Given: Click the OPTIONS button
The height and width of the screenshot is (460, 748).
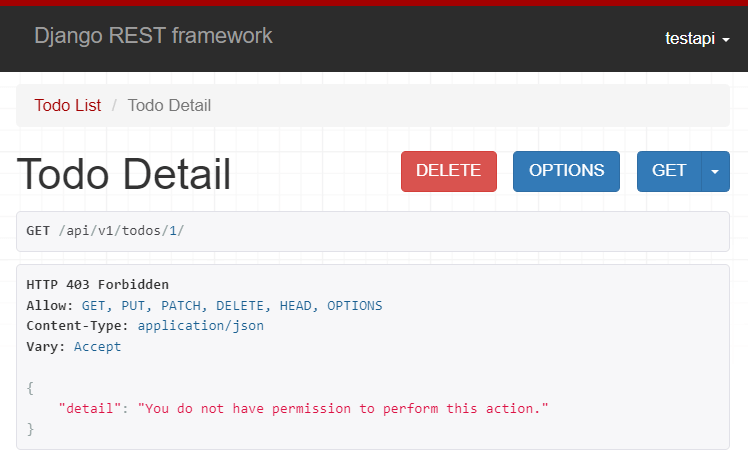Looking at the screenshot, I should pyautogui.click(x=566, y=171).
